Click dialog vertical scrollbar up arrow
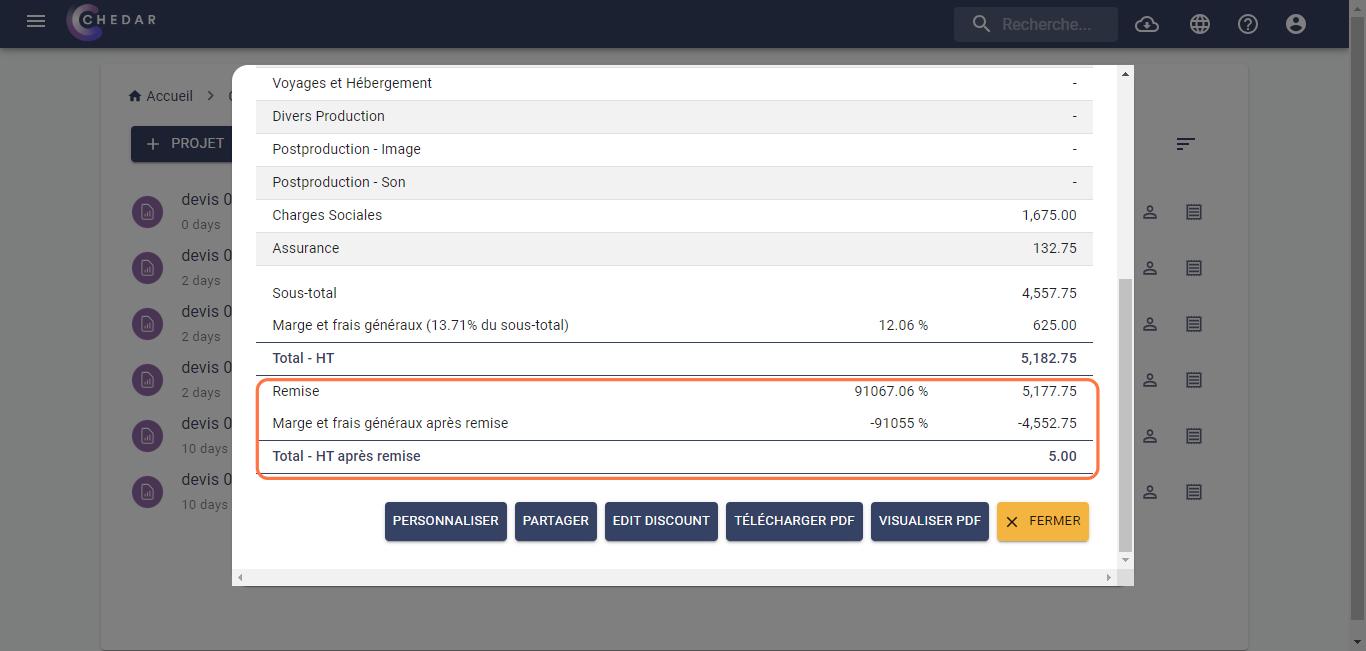This screenshot has width=1366, height=651. [1125, 75]
